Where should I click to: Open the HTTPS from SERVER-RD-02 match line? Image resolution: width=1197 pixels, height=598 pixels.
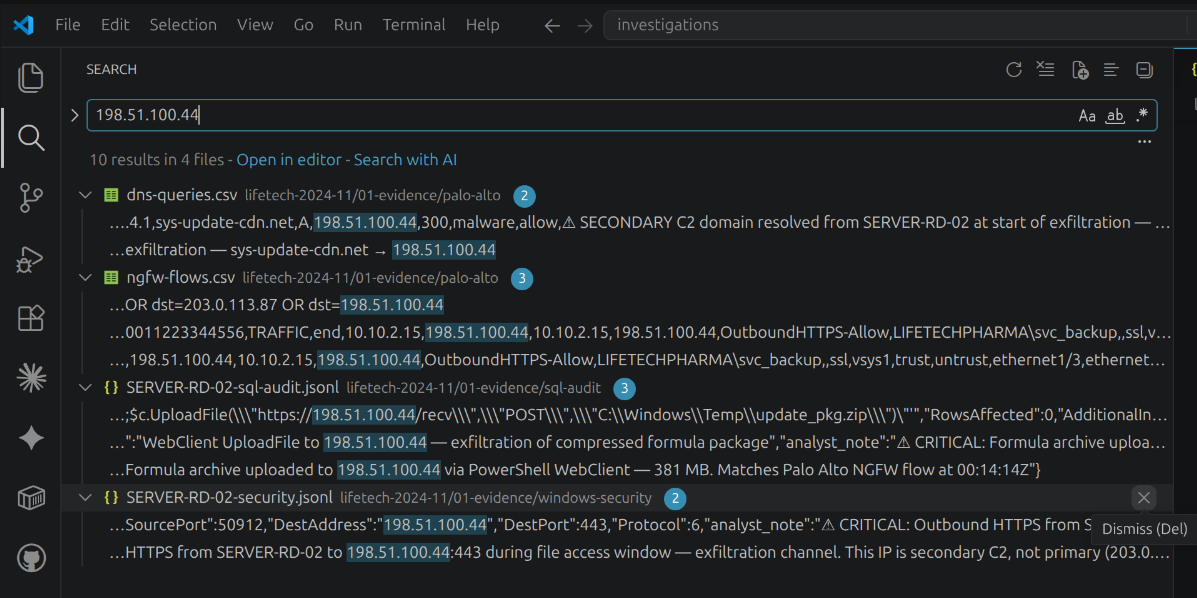(x=617, y=553)
